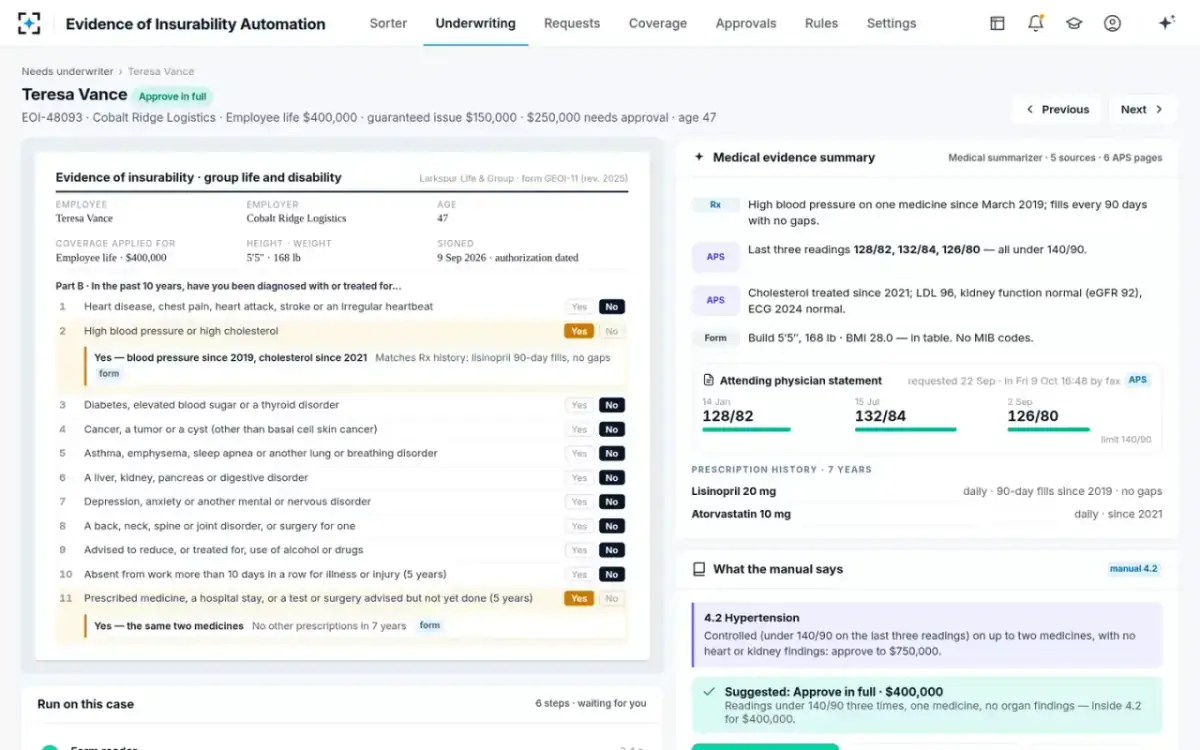
Task: Click the Medical evidence summary sparkle icon
Action: (x=699, y=157)
